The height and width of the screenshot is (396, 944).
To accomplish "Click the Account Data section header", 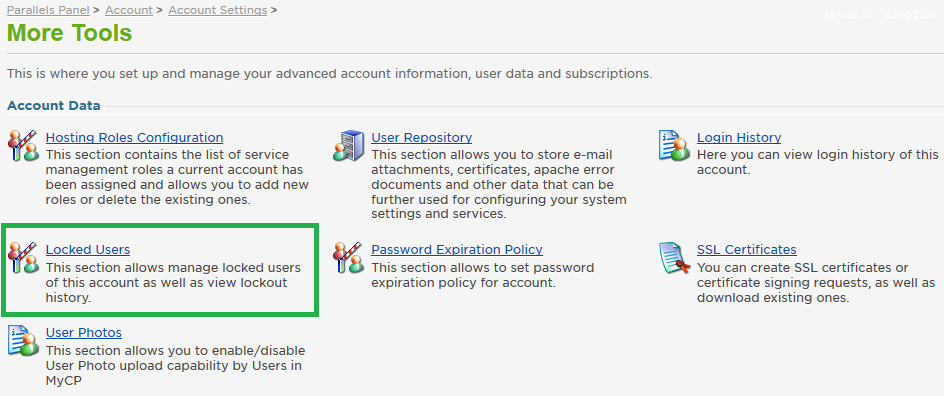I will pyautogui.click(x=54, y=106).
